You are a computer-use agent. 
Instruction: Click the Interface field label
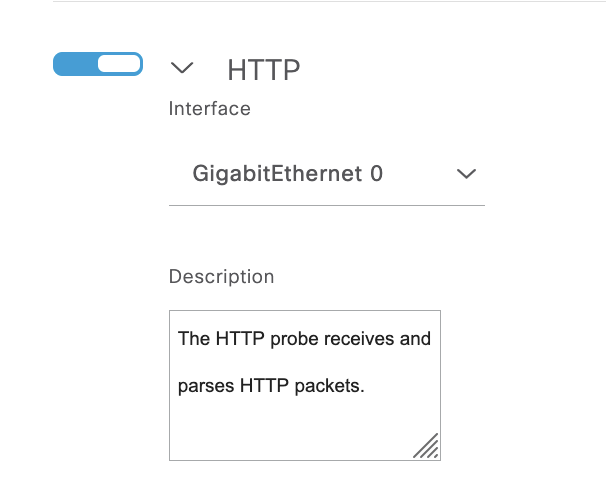[209, 108]
